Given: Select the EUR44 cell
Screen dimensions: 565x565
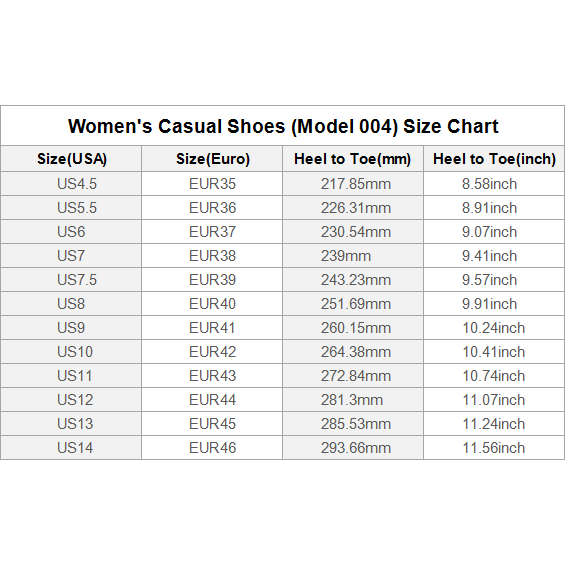Looking at the screenshot, I should [212, 400].
